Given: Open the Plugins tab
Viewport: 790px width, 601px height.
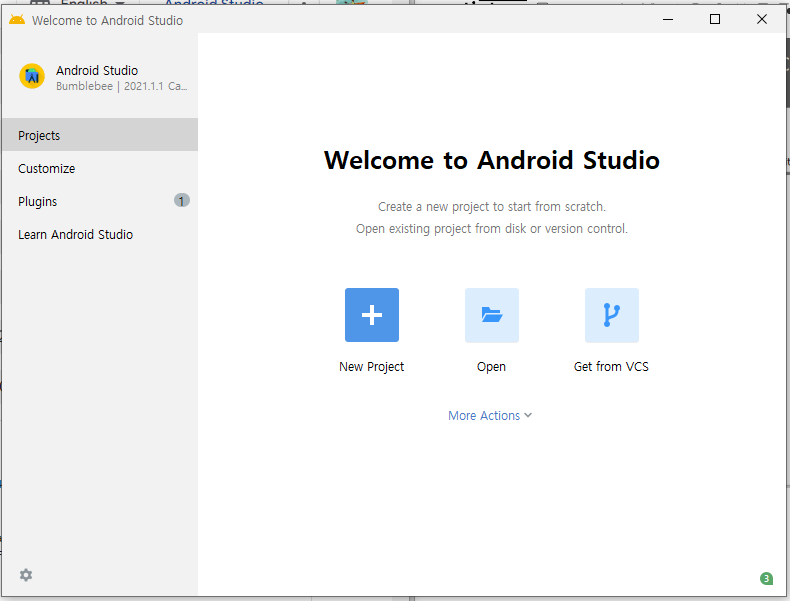Looking at the screenshot, I should (100, 201).
